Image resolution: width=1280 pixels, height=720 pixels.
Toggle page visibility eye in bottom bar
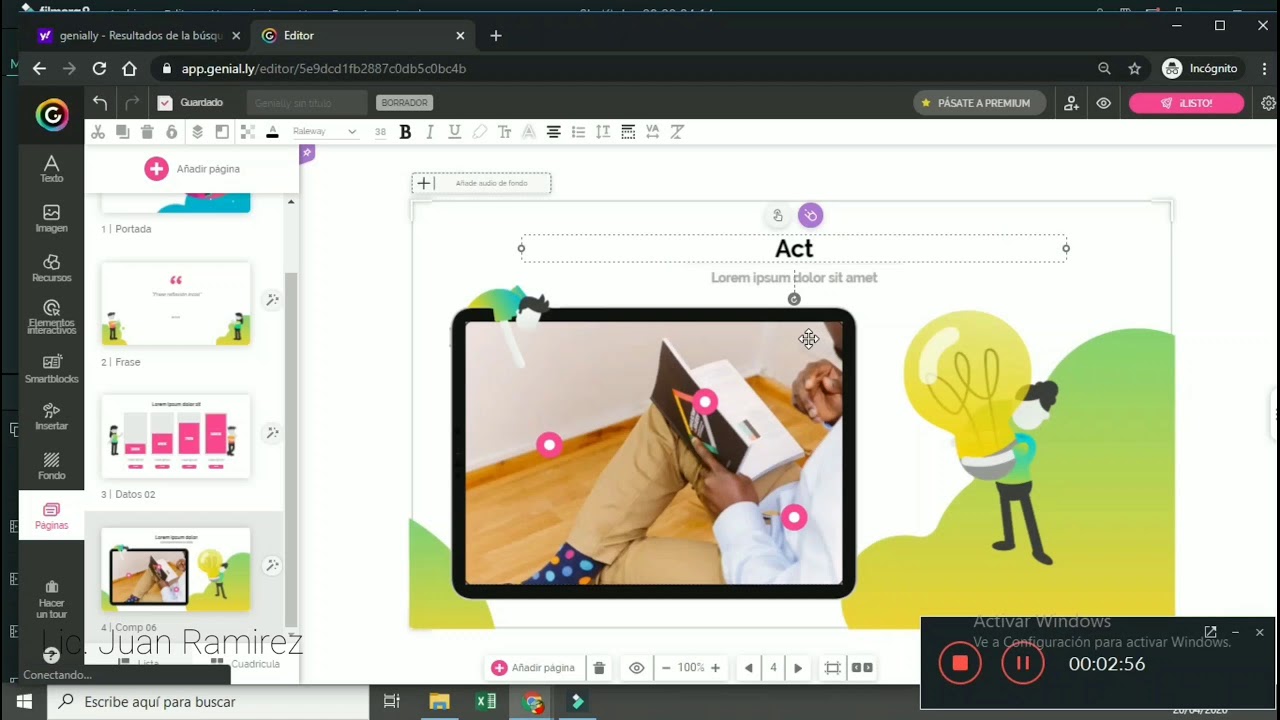coord(636,668)
